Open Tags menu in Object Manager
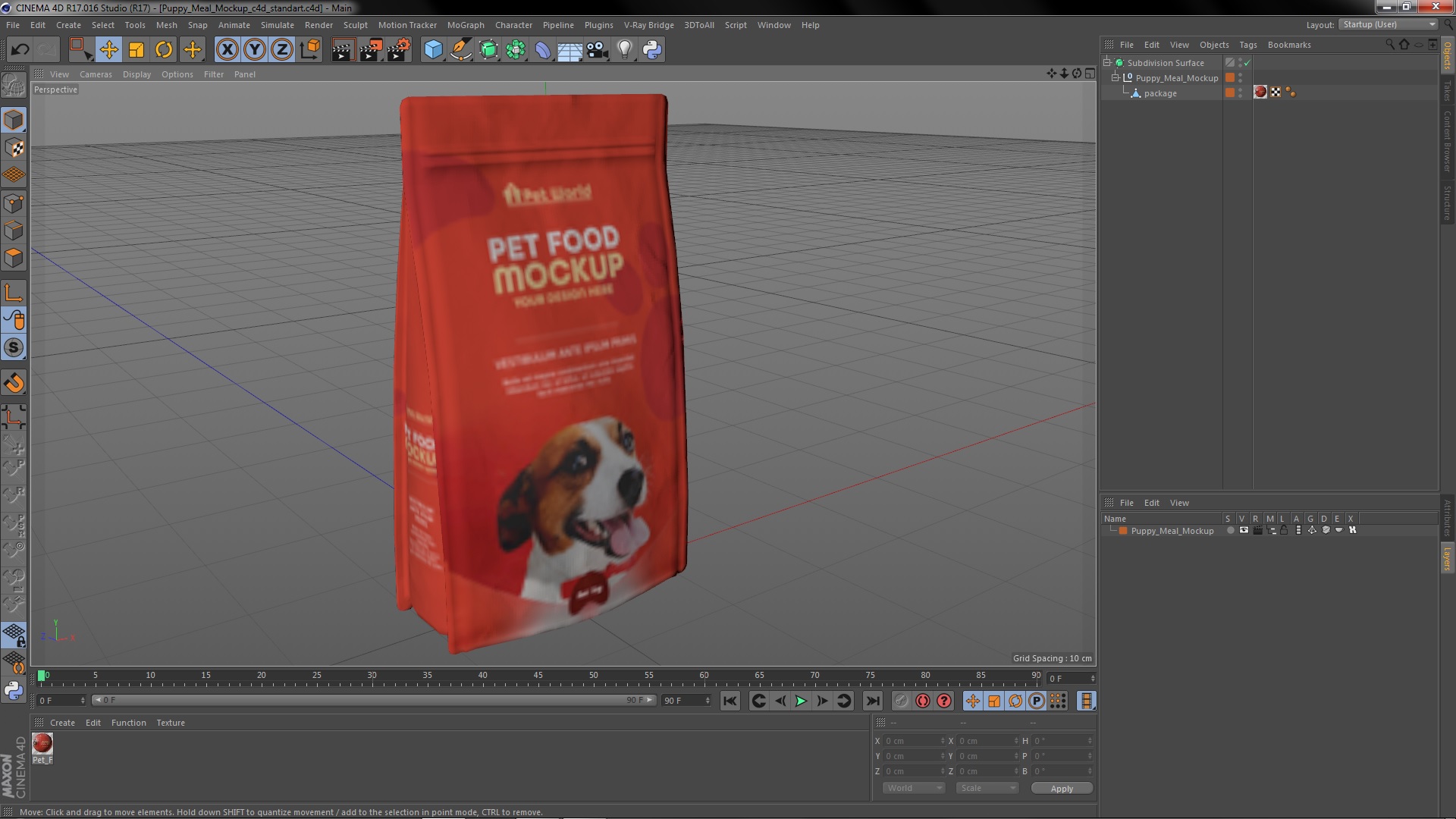The height and width of the screenshot is (819, 1456). point(1247,45)
